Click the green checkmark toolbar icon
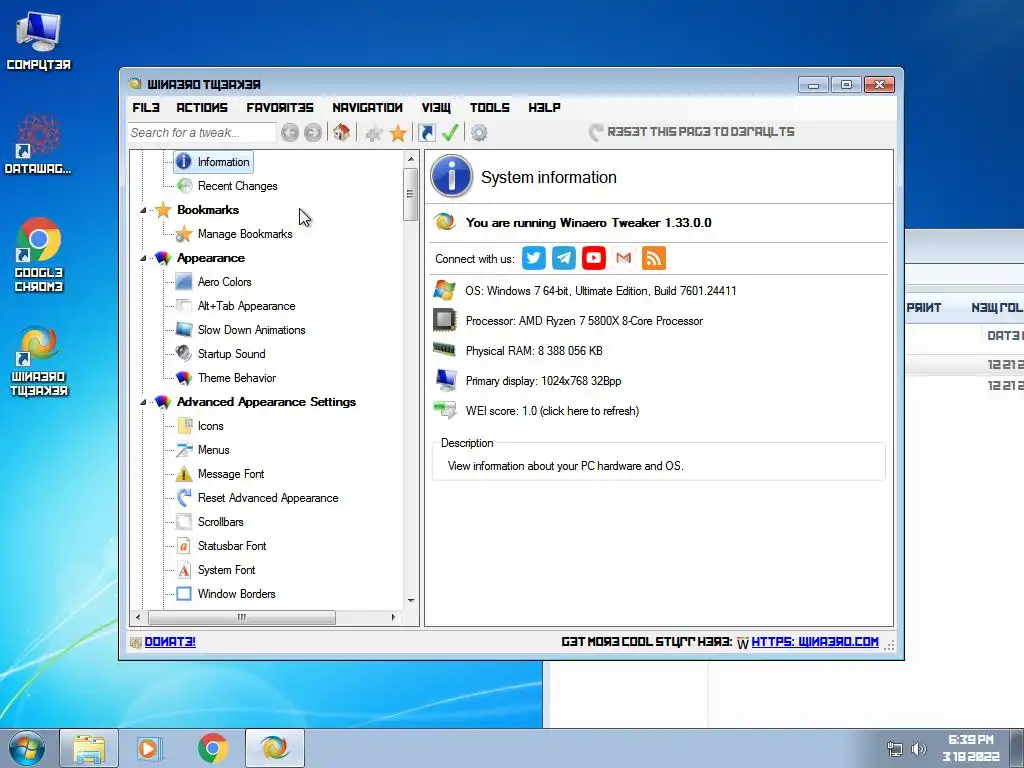 coord(450,133)
